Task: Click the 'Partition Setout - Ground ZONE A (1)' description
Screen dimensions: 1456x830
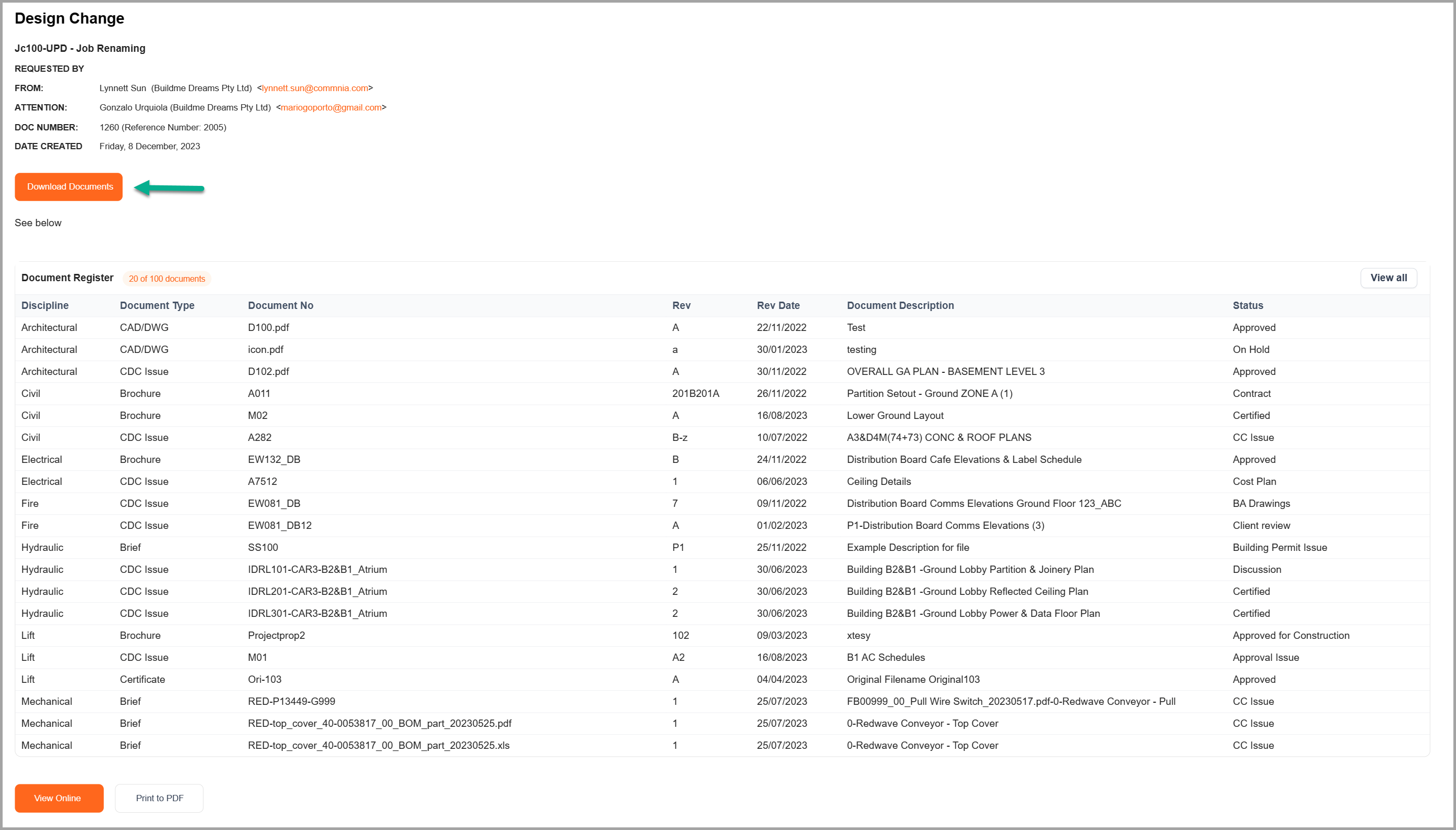Action: tap(929, 394)
